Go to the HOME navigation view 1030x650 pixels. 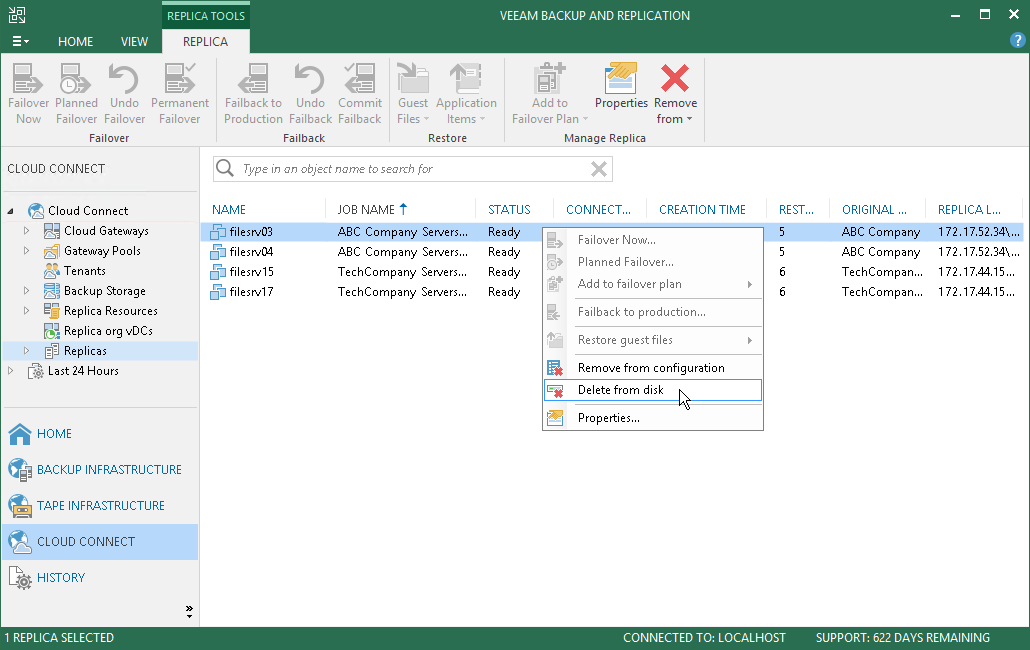(101, 433)
